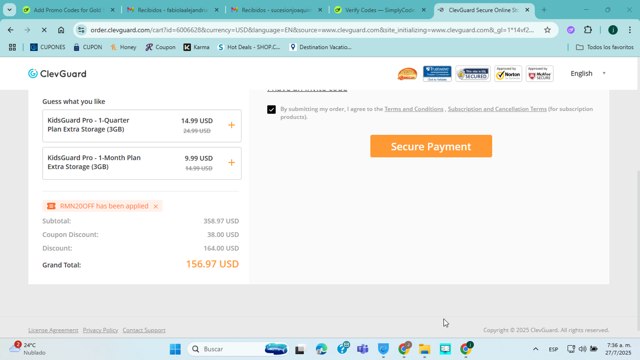Open Todos los favoritos folder
The height and width of the screenshot is (360, 640).
[x=604, y=47]
